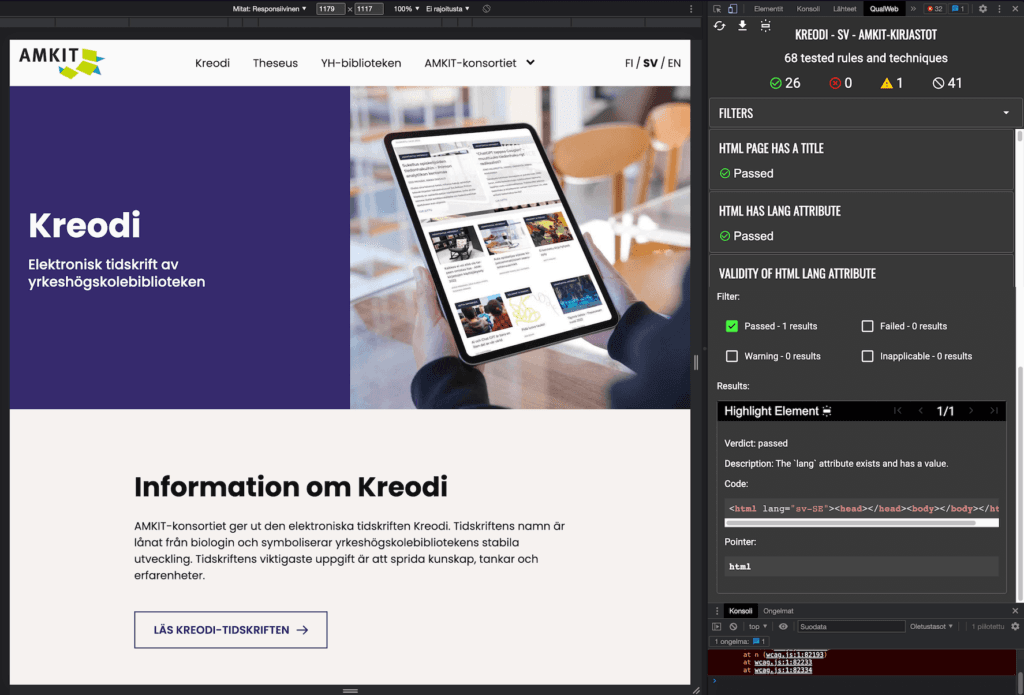Click the viewport height field showing 1117
Image resolution: width=1024 pixels, height=695 pixels.
tap(368, 8)
